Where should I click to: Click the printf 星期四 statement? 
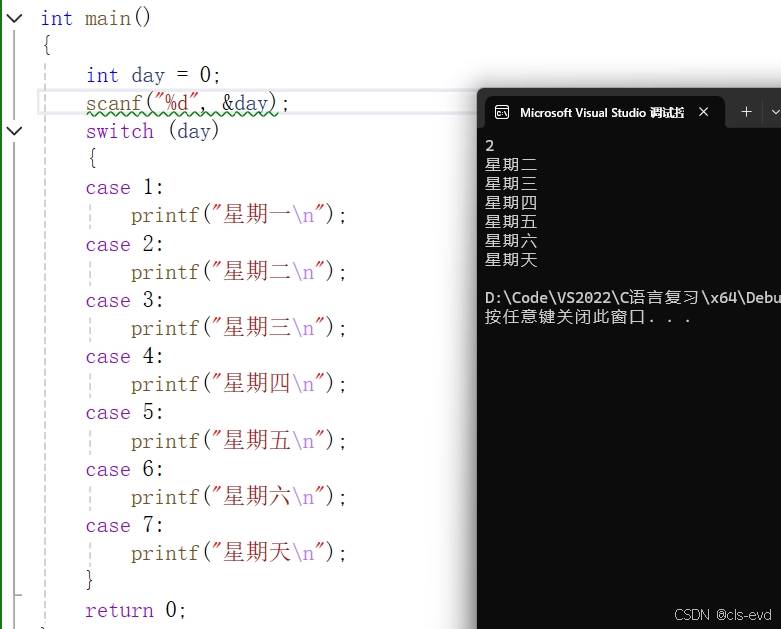coord(238,384)
